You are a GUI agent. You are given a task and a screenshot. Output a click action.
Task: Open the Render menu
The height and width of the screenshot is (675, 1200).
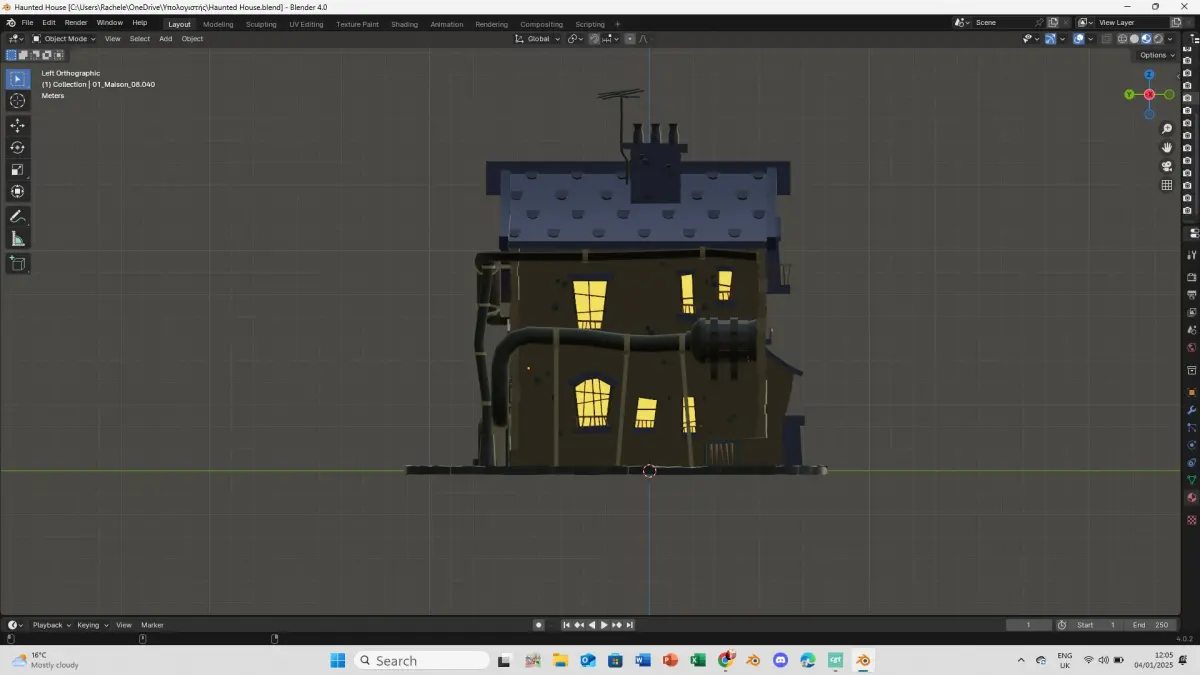76,22
